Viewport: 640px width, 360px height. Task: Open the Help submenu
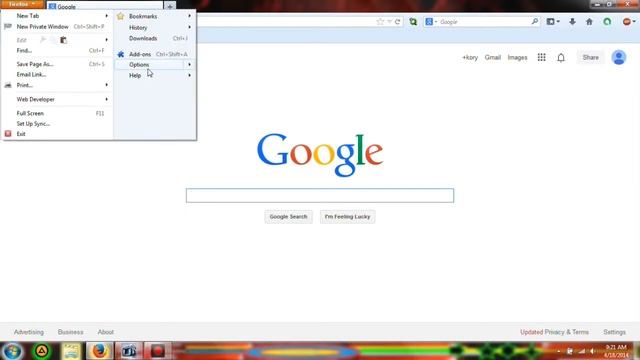tap(135, 76)
